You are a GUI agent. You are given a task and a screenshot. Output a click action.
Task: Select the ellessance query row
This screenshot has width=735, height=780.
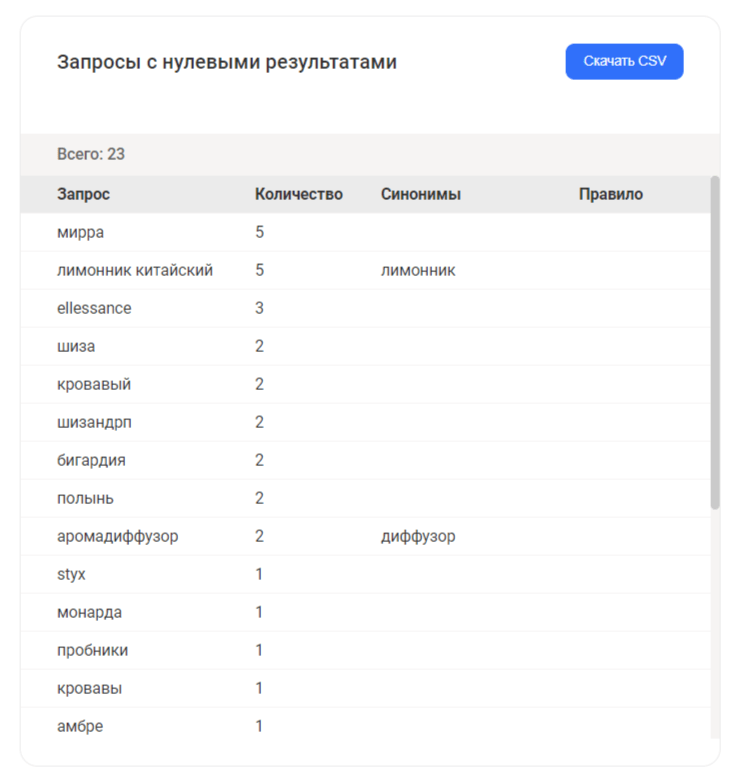tap(366, 308)
